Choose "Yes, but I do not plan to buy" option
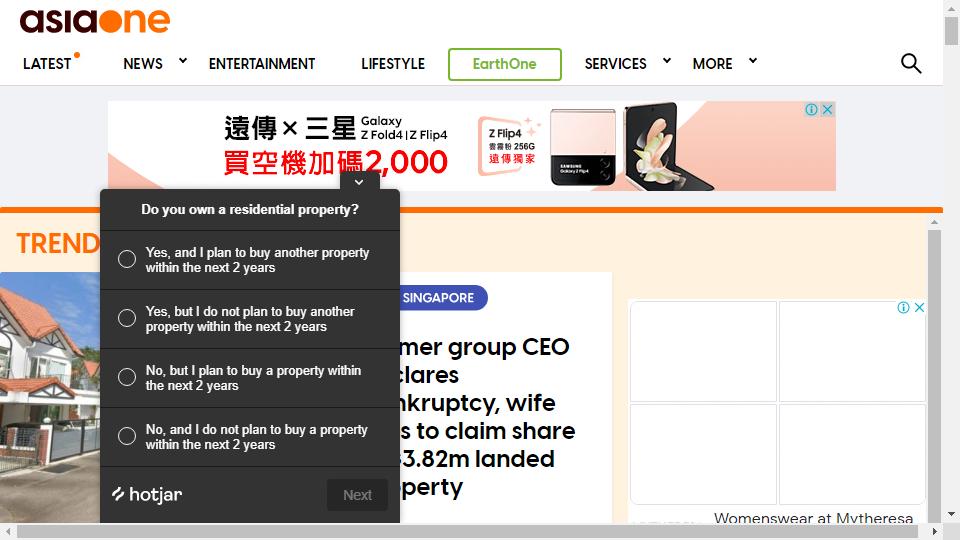Viewport: 960px width, 540px height. [250, 319]
